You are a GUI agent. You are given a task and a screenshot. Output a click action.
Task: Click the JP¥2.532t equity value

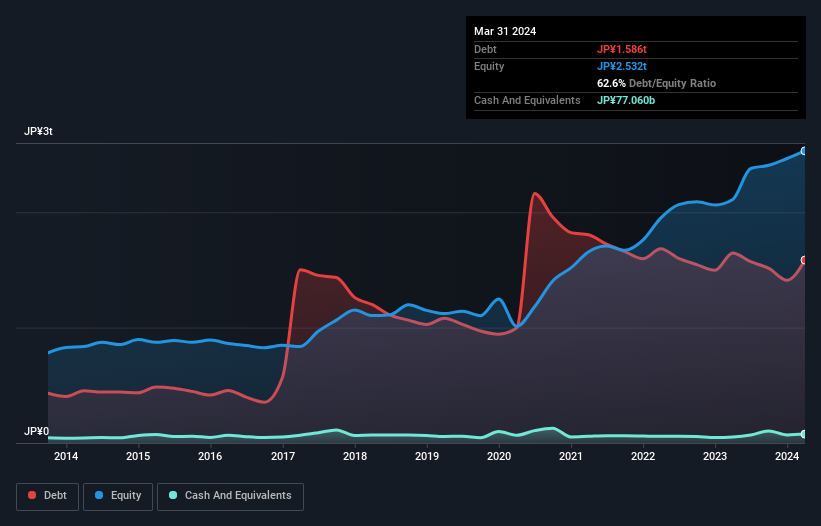point(622,66)
